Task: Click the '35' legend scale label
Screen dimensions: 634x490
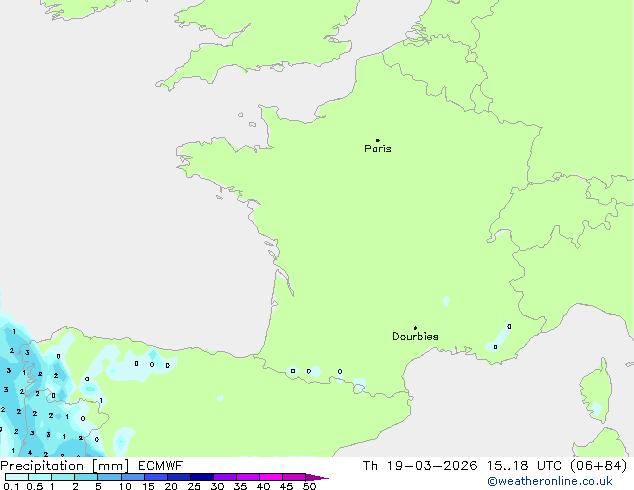Action: [240, 486]
